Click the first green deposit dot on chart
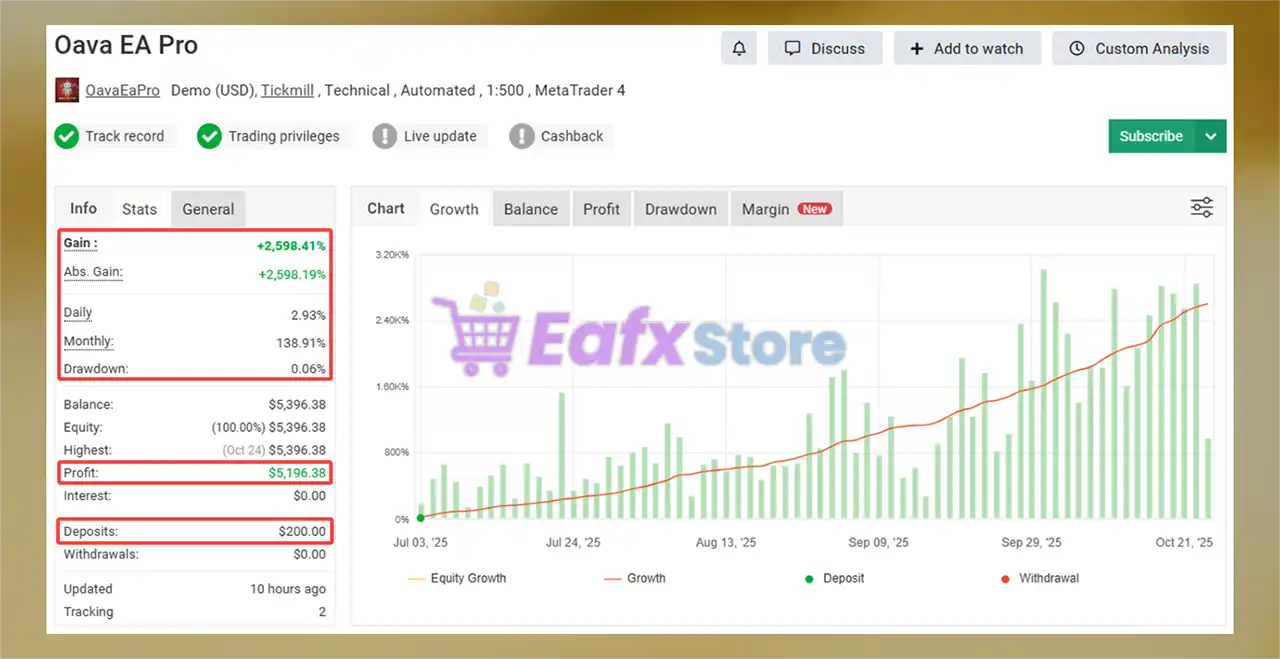Viewport: 1280px width, 659px height. (x=421, y=518)
